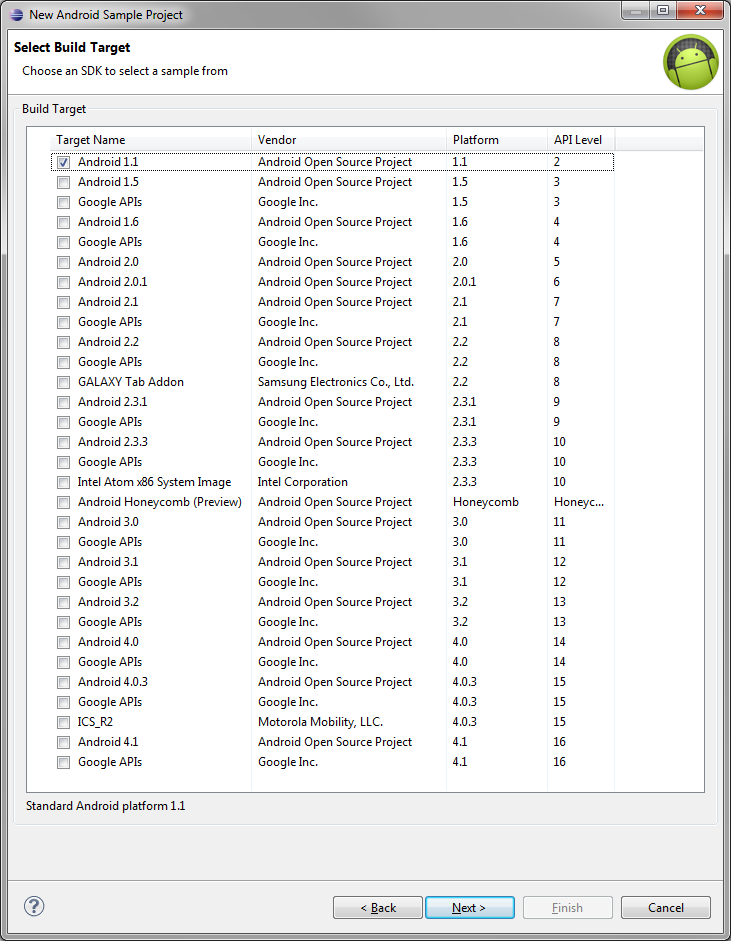Check the ICS_R2 target checkbox
731x941 pixels.
coord(64,722)
